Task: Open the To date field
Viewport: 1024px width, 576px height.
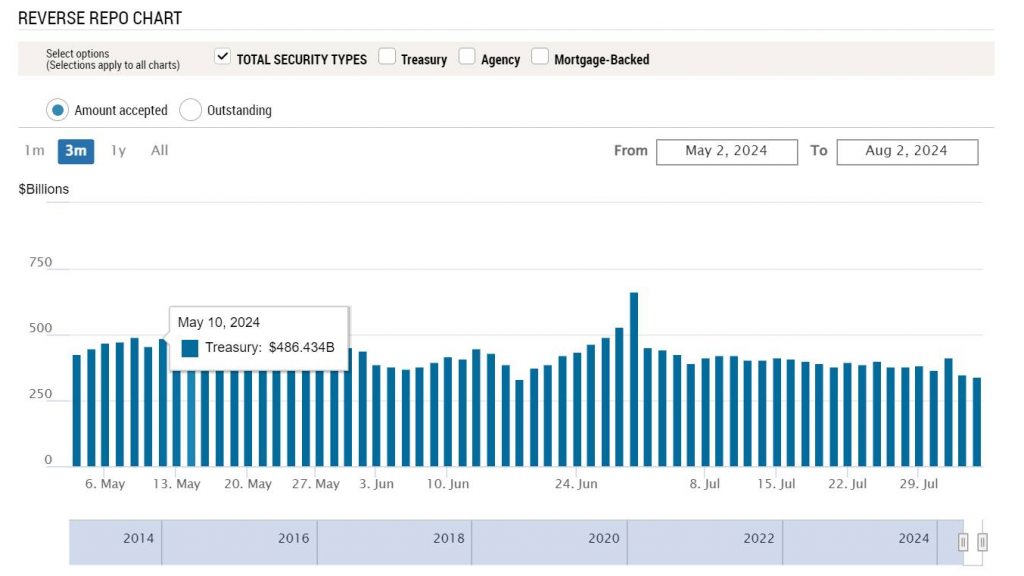Action: coord(906,151)
